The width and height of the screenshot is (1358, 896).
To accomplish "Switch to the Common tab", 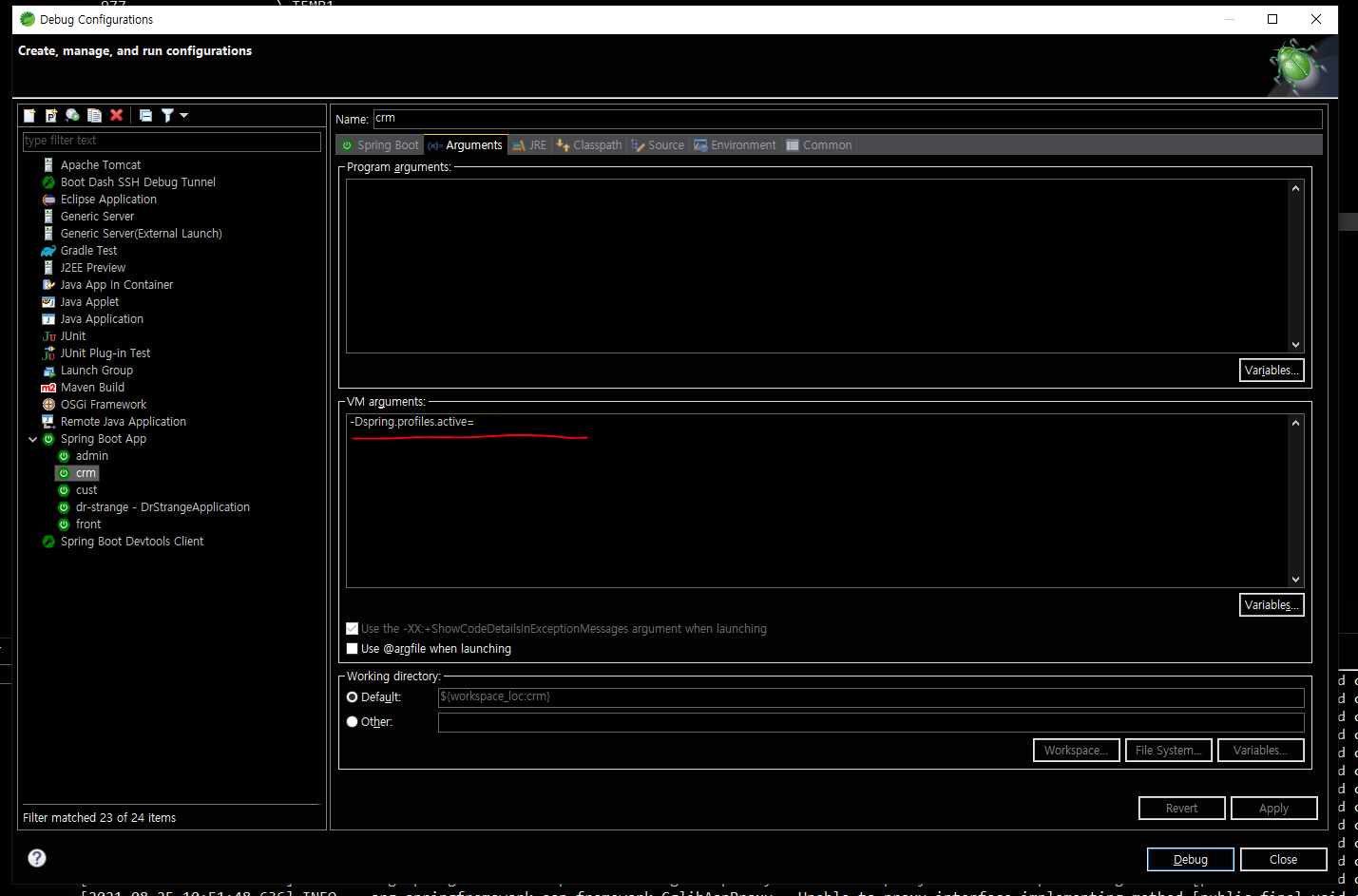I will (819, 145).
